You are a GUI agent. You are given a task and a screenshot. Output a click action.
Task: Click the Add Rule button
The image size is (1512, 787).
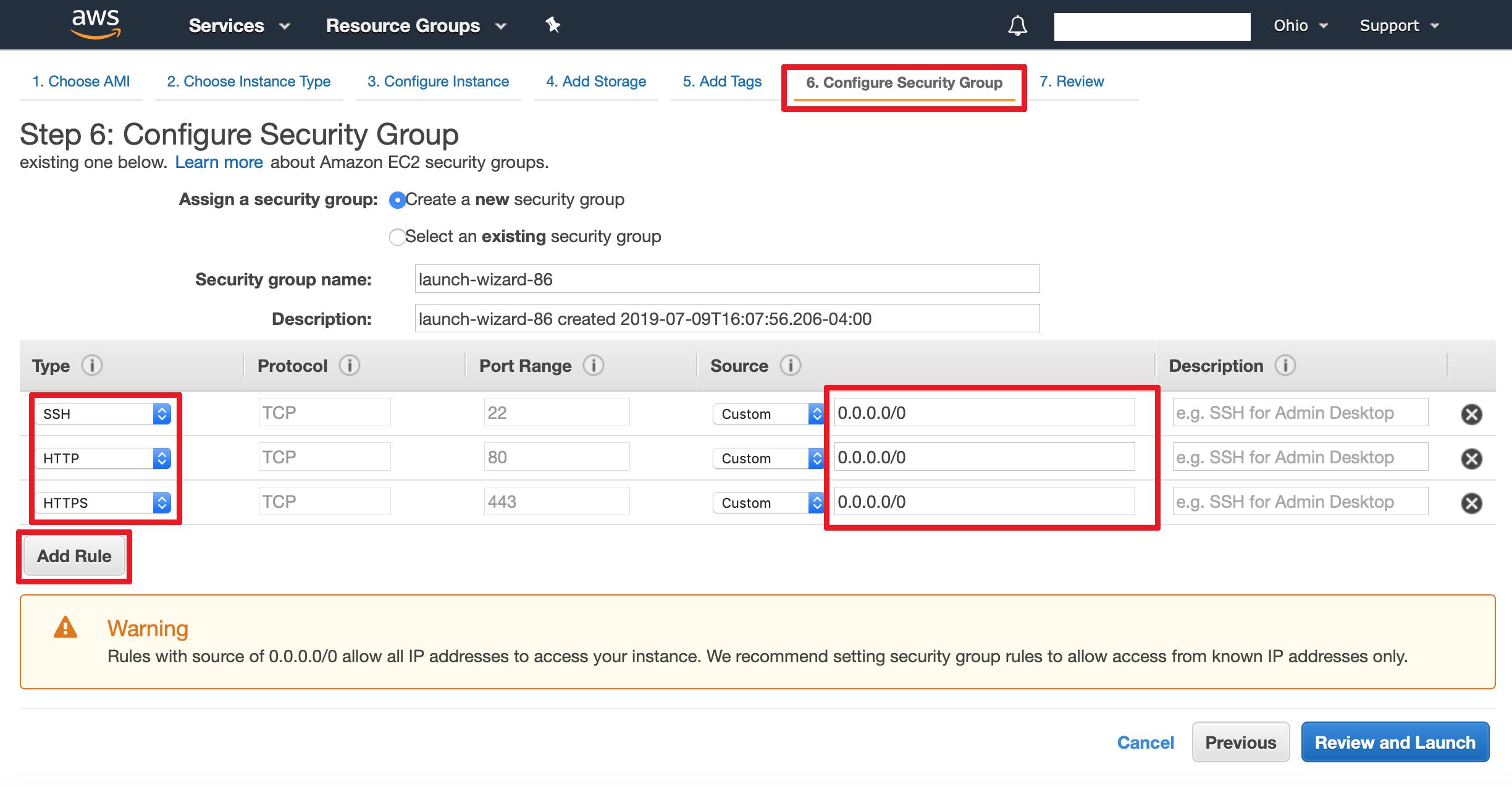point(74,556)
